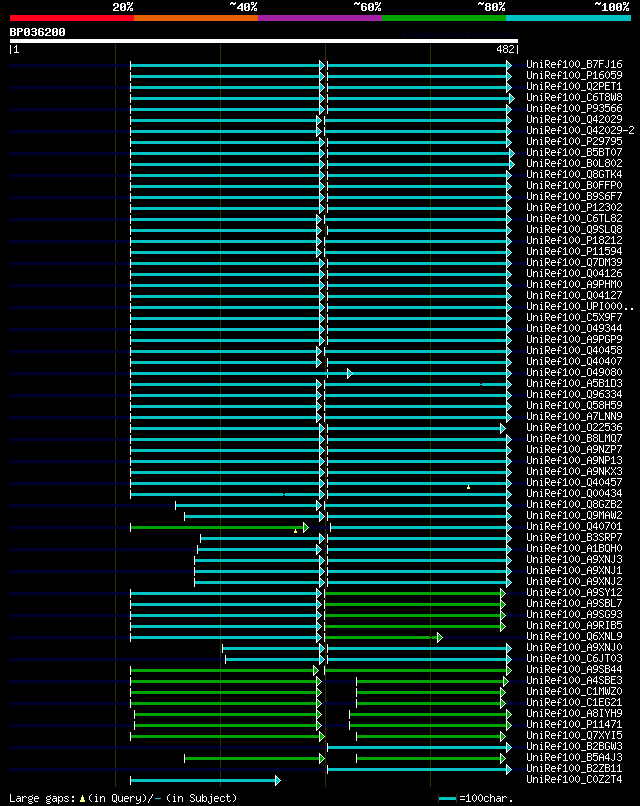Open the UniRef100_C6JT03 hit label

574,658
